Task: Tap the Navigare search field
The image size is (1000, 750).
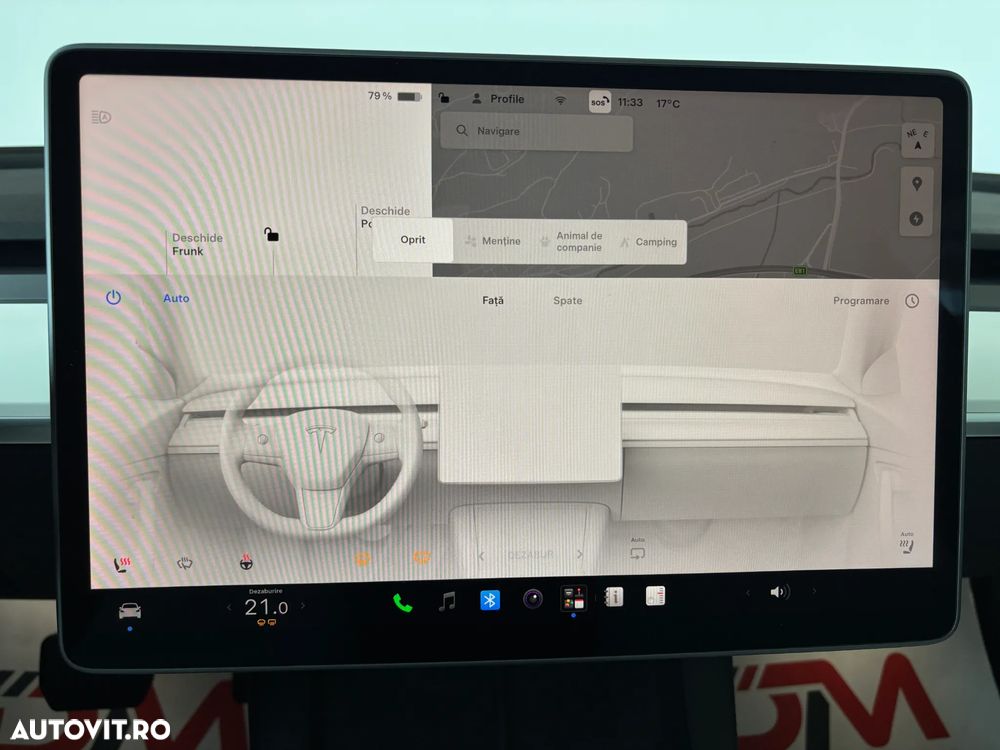Action: coord(536,131)
